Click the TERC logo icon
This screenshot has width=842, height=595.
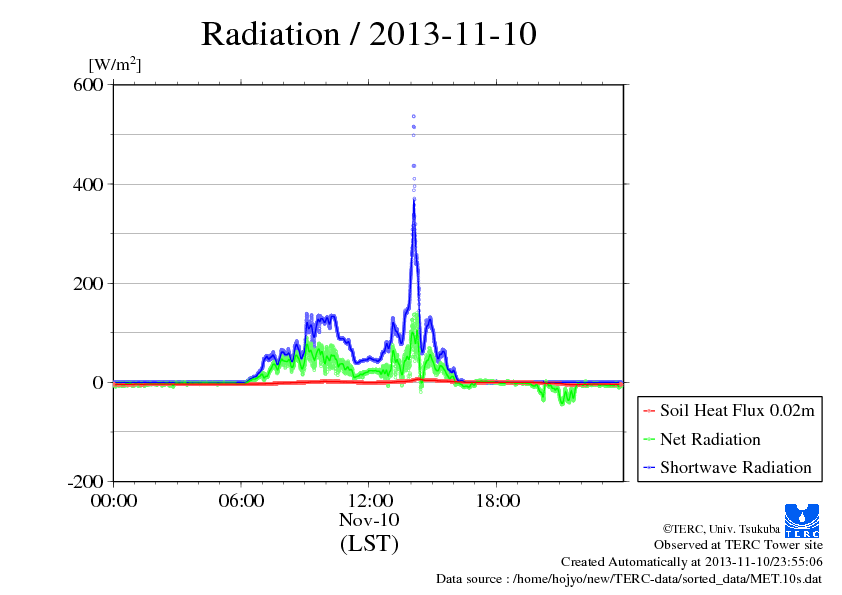pyautogui.click(x=802, y=520)
